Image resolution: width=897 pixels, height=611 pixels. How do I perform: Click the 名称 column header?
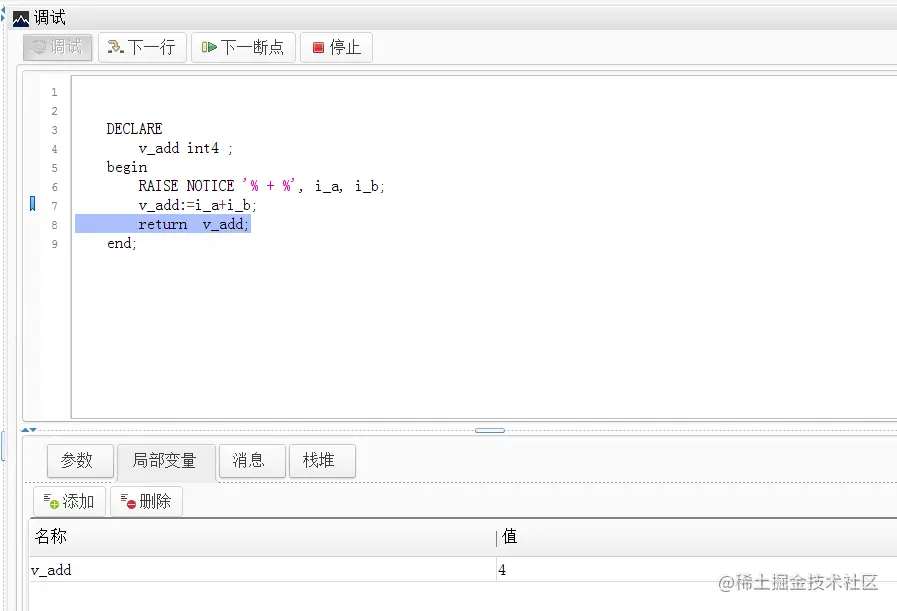263,537
